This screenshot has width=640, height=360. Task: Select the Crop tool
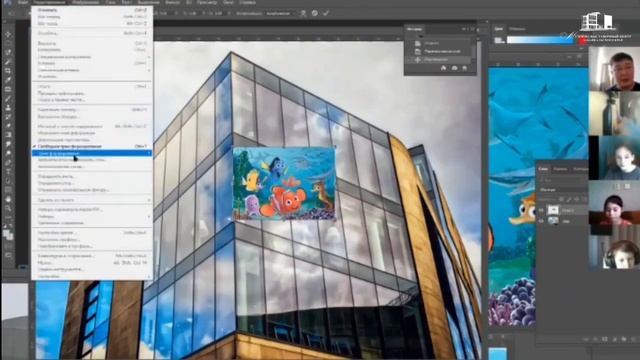(8, 71)
